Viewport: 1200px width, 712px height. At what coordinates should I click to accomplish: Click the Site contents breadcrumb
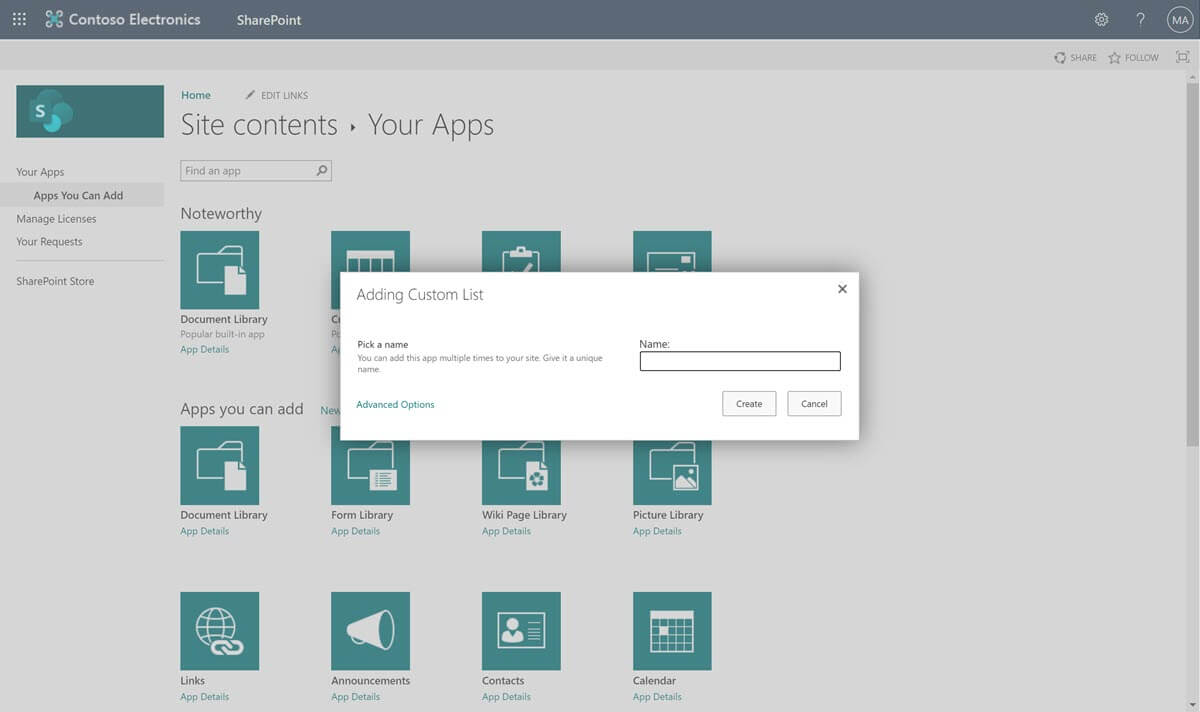pyautogui.click(x=259, y=125)
